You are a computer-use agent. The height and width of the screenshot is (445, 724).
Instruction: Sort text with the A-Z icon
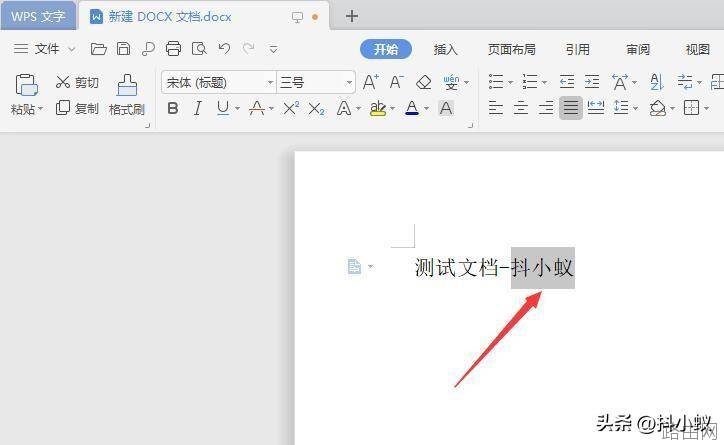click(657, 82)
